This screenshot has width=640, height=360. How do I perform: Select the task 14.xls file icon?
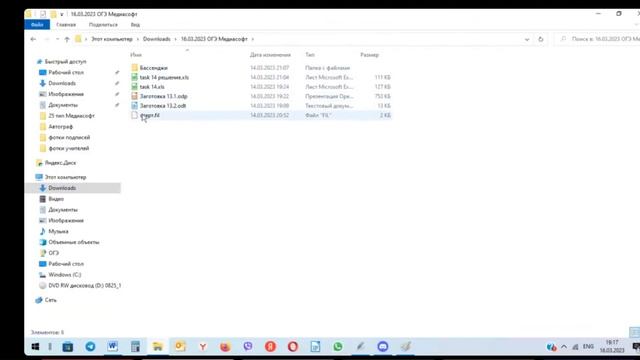[x=134, y=87]
